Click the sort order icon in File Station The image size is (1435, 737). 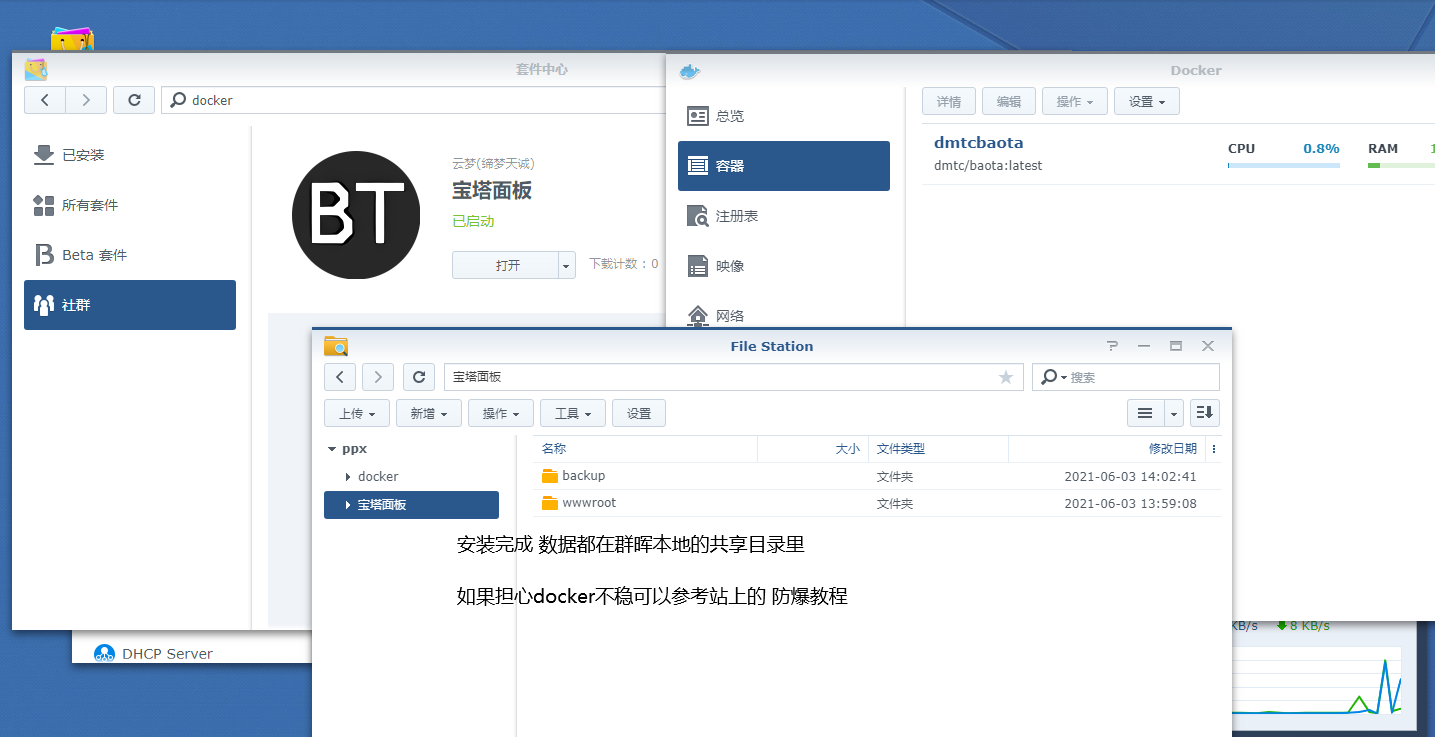[x=1204, y=412]
